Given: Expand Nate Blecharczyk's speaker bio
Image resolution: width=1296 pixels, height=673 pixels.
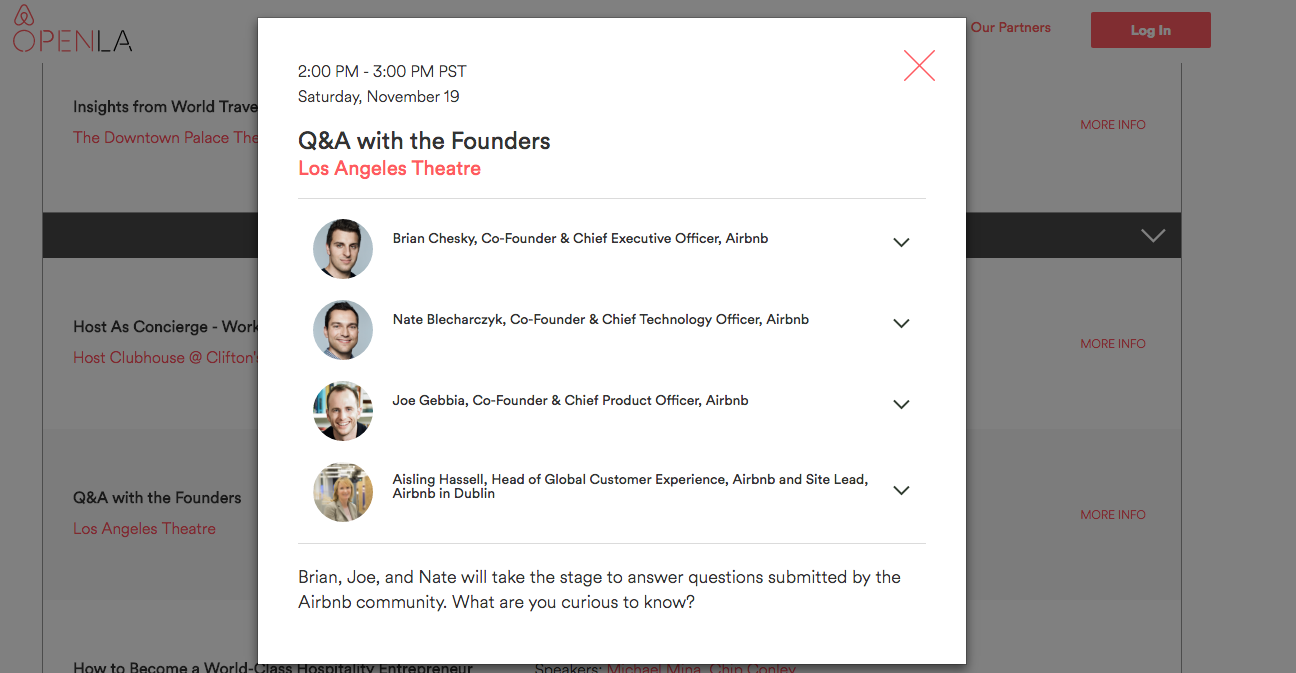Looking at the screenshot, I should tap(901, 323).
